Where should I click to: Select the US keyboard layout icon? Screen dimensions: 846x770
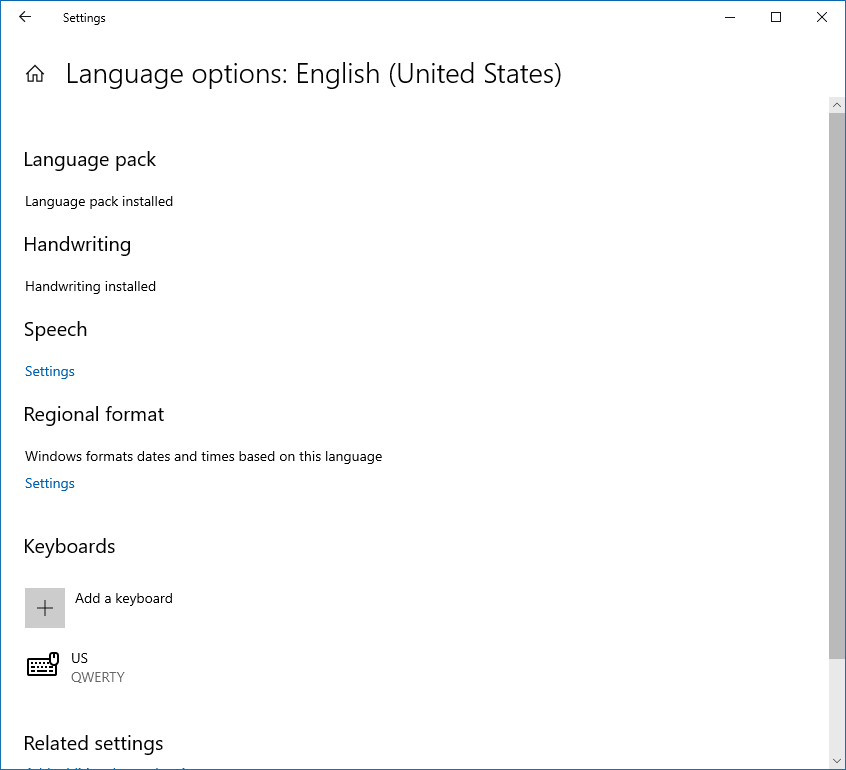pyautogui.click(x=43, y=666)
